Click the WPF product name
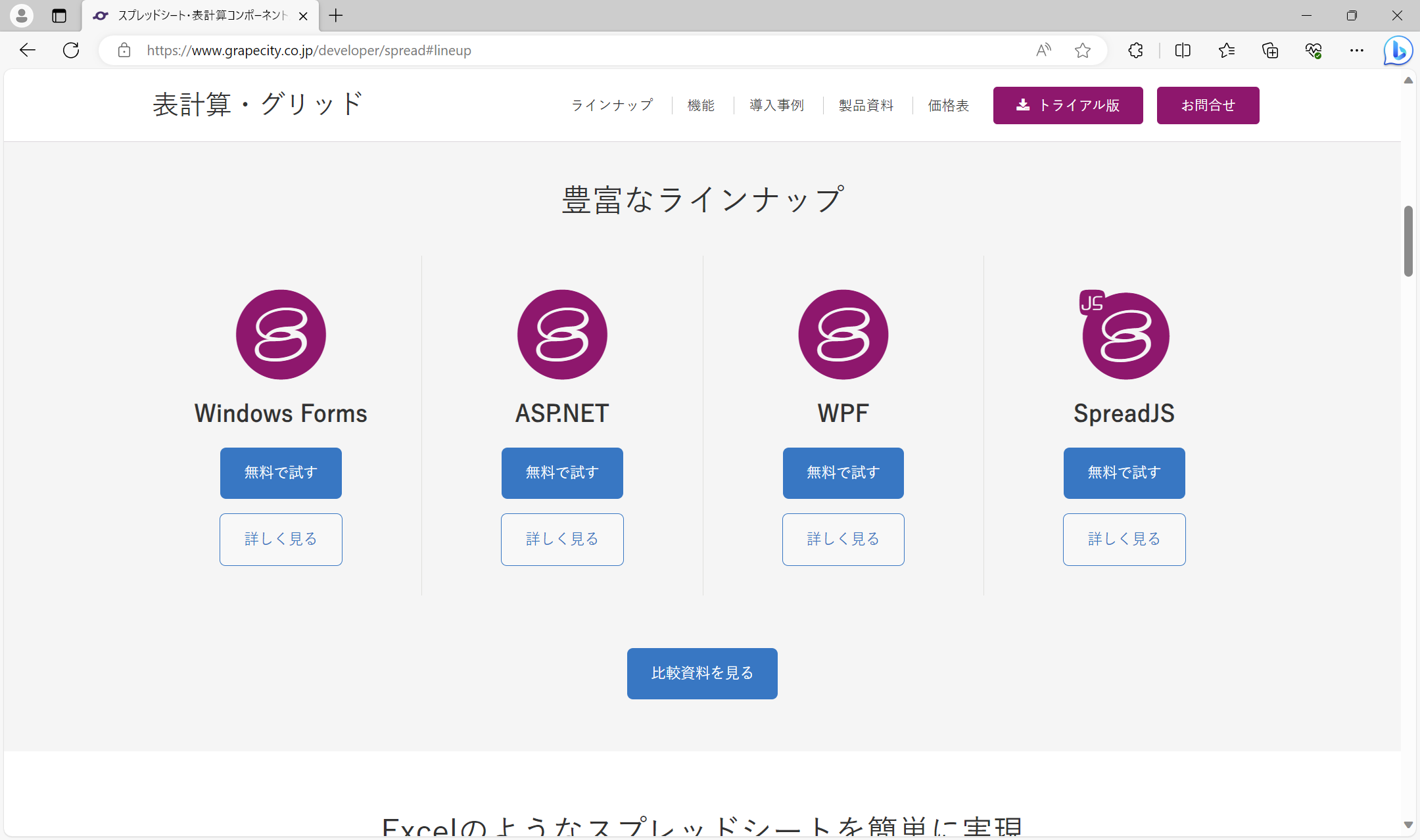 tap(843, 413)
